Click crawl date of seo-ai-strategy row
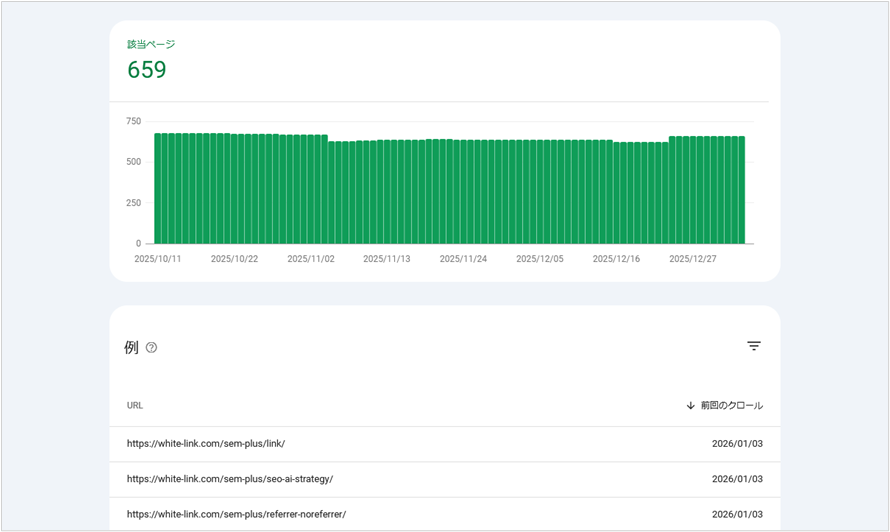 pos(737,479)
